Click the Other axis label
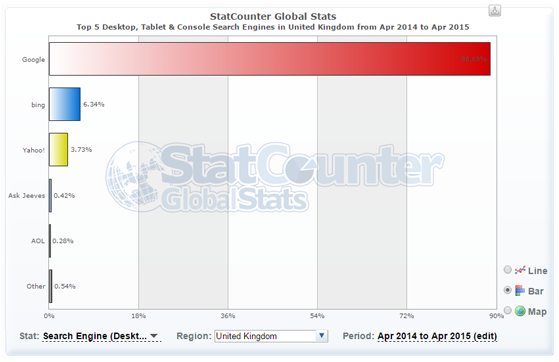This screenshot has width=559, height=362. click(36, 286)
